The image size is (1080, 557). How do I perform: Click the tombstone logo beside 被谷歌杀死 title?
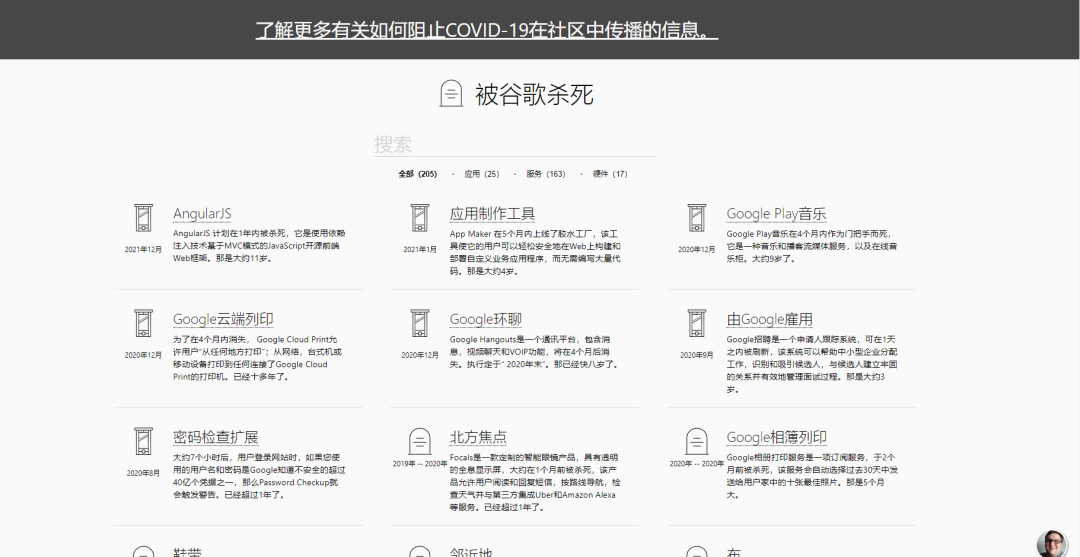452,94
